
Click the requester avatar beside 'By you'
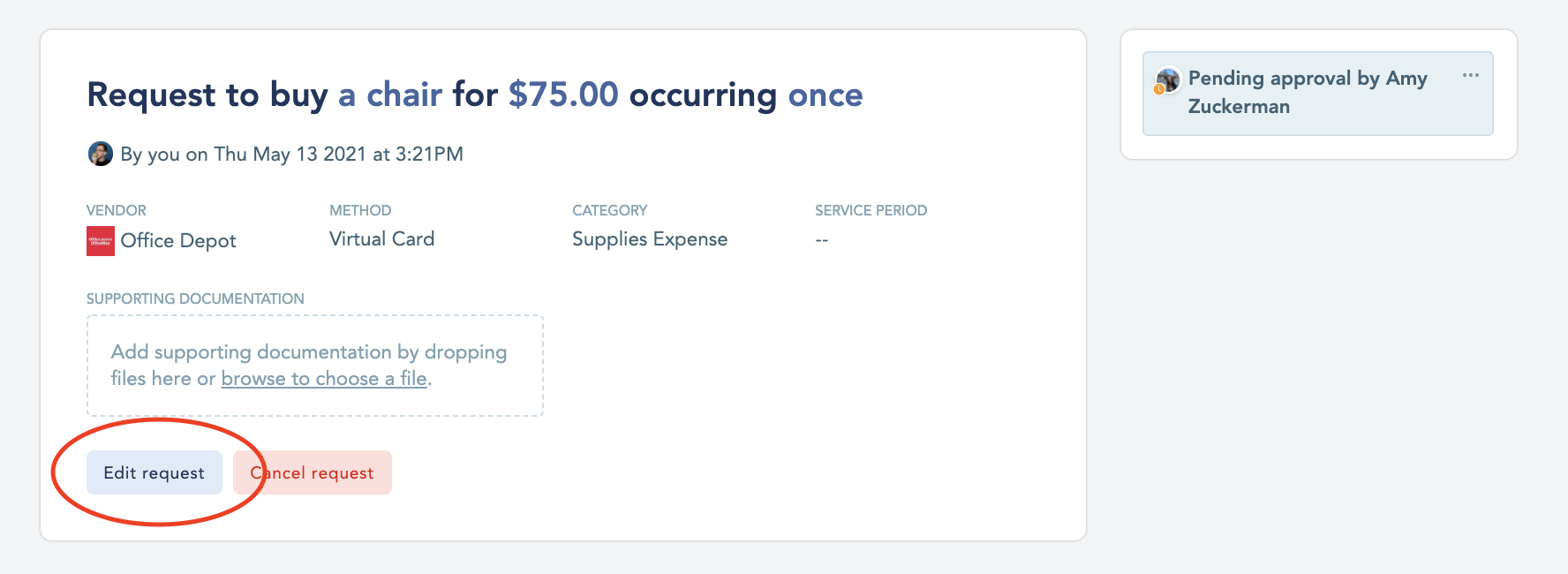pos(101,154)
